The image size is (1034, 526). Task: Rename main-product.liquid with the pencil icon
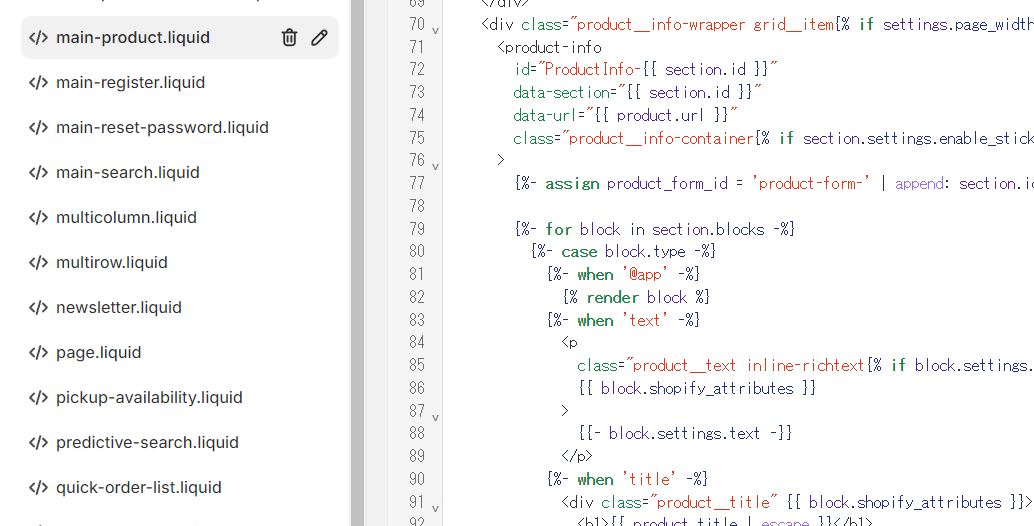point(319,38)
